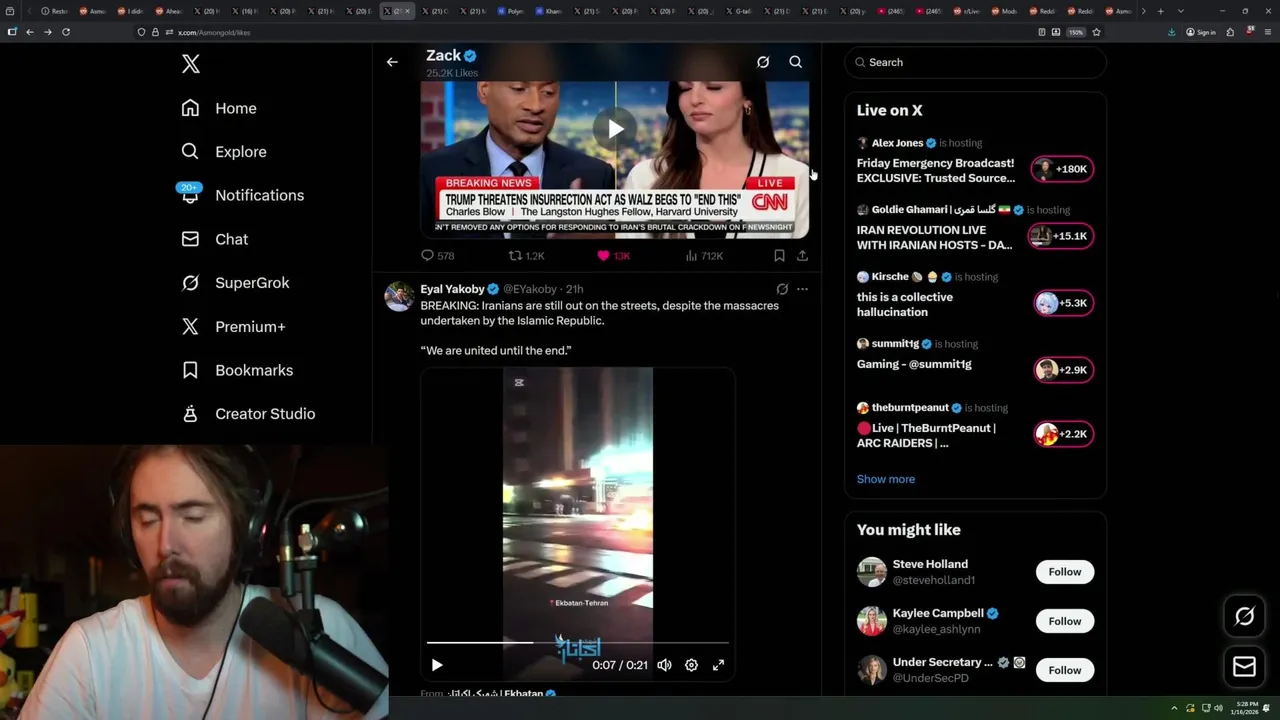The width and height of the screenshot is (1280, 720).
Task: Open Steve Holland's avatar
Action: point(872,572)
